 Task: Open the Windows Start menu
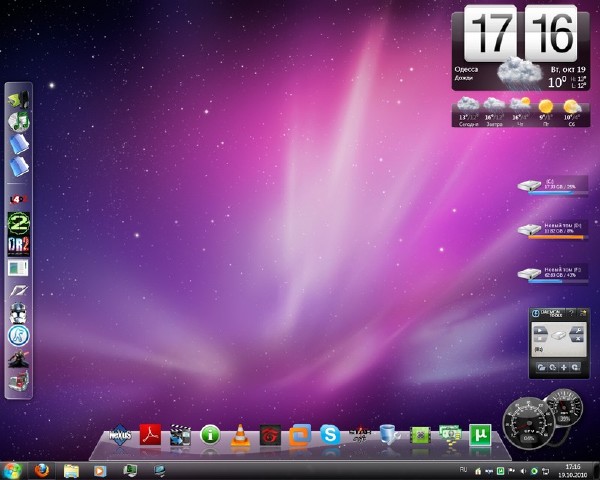coord(13,469)
